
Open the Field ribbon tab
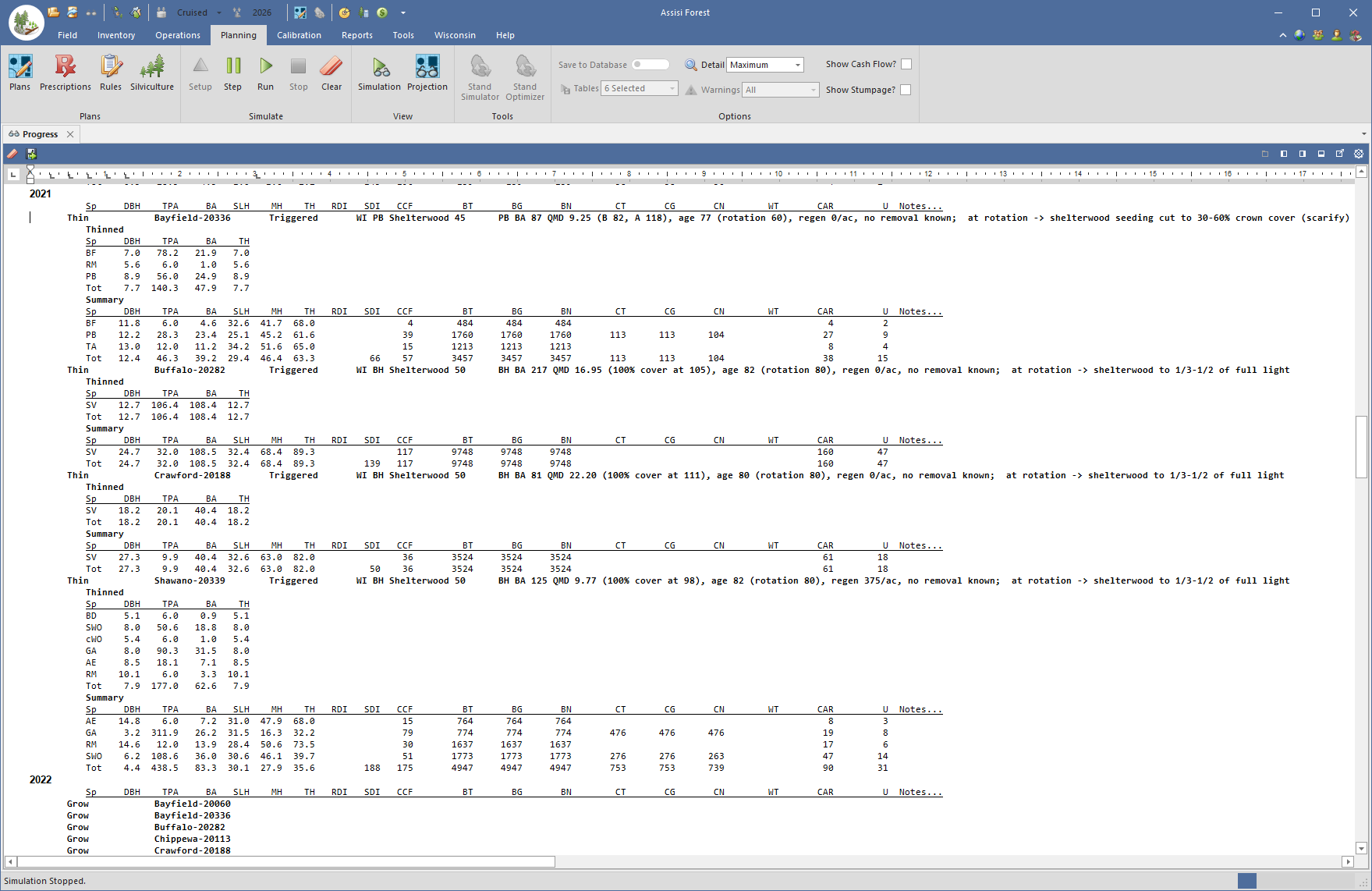68,35
